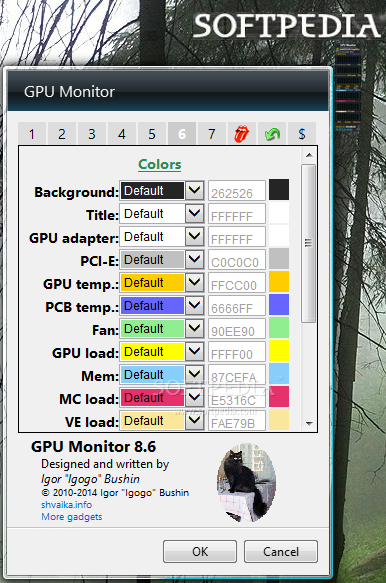The image size is (386, 583).
Task: Dismiss dialog with Cancel button
Action: (281, 551)
